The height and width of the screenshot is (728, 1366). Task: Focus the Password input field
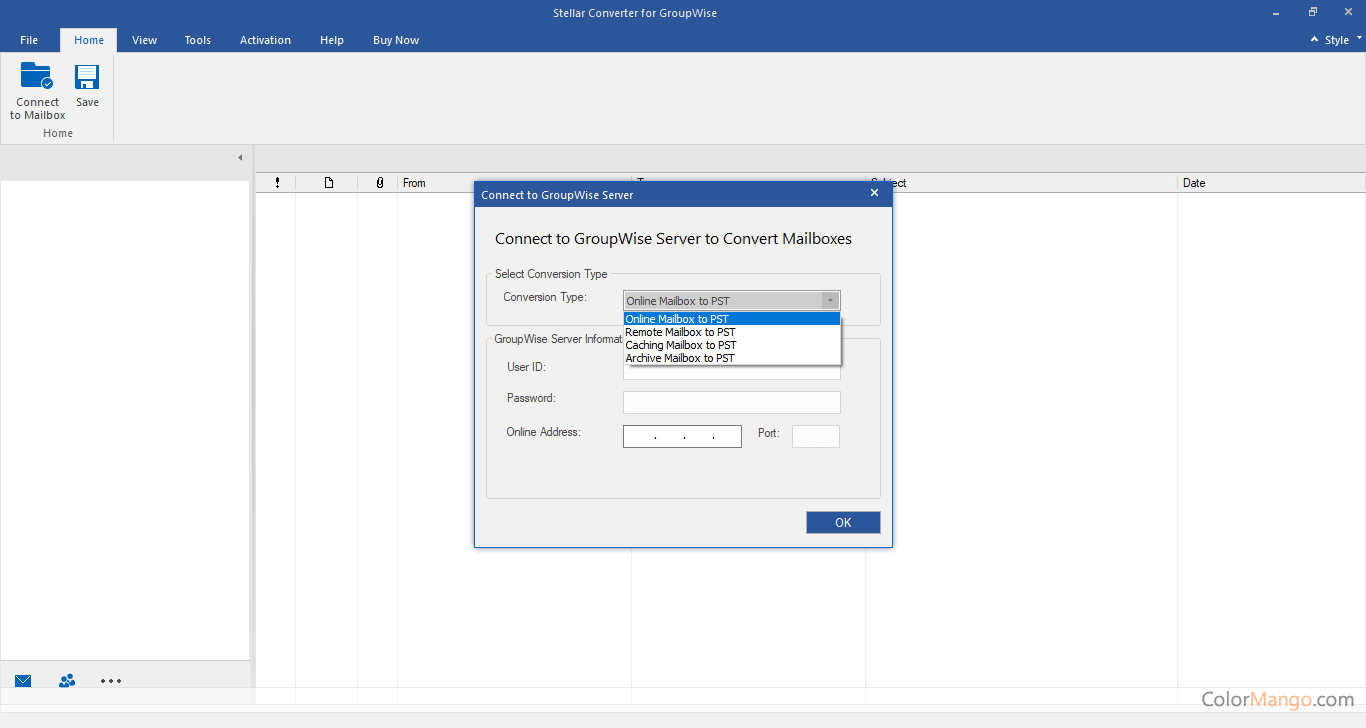pyautogui.click(x=732, y=402)
